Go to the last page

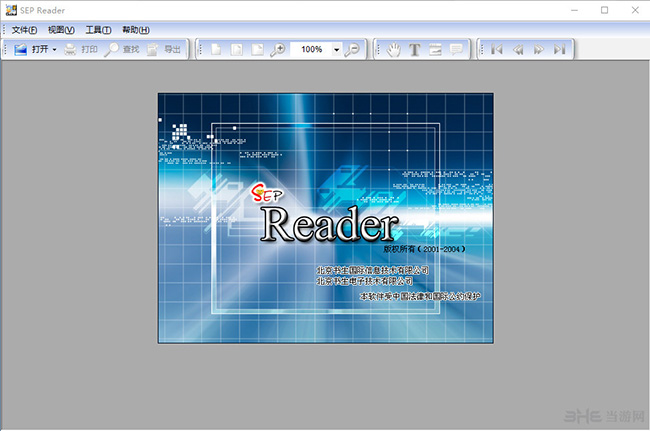coord(559,49)
